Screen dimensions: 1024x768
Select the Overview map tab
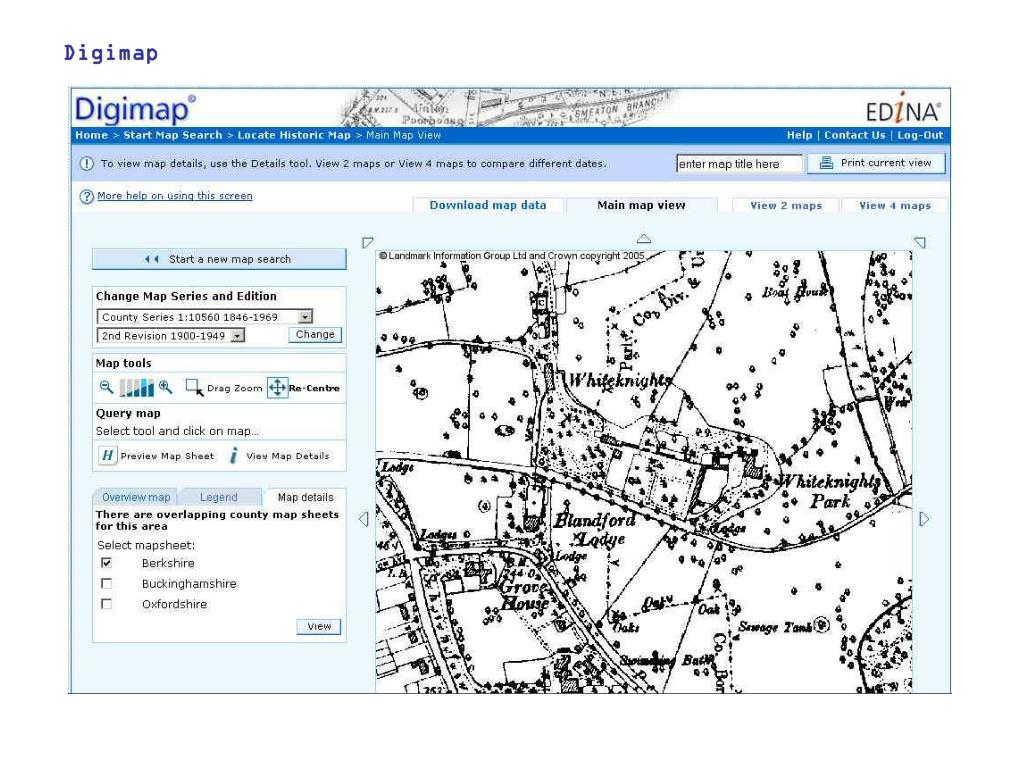136,497
